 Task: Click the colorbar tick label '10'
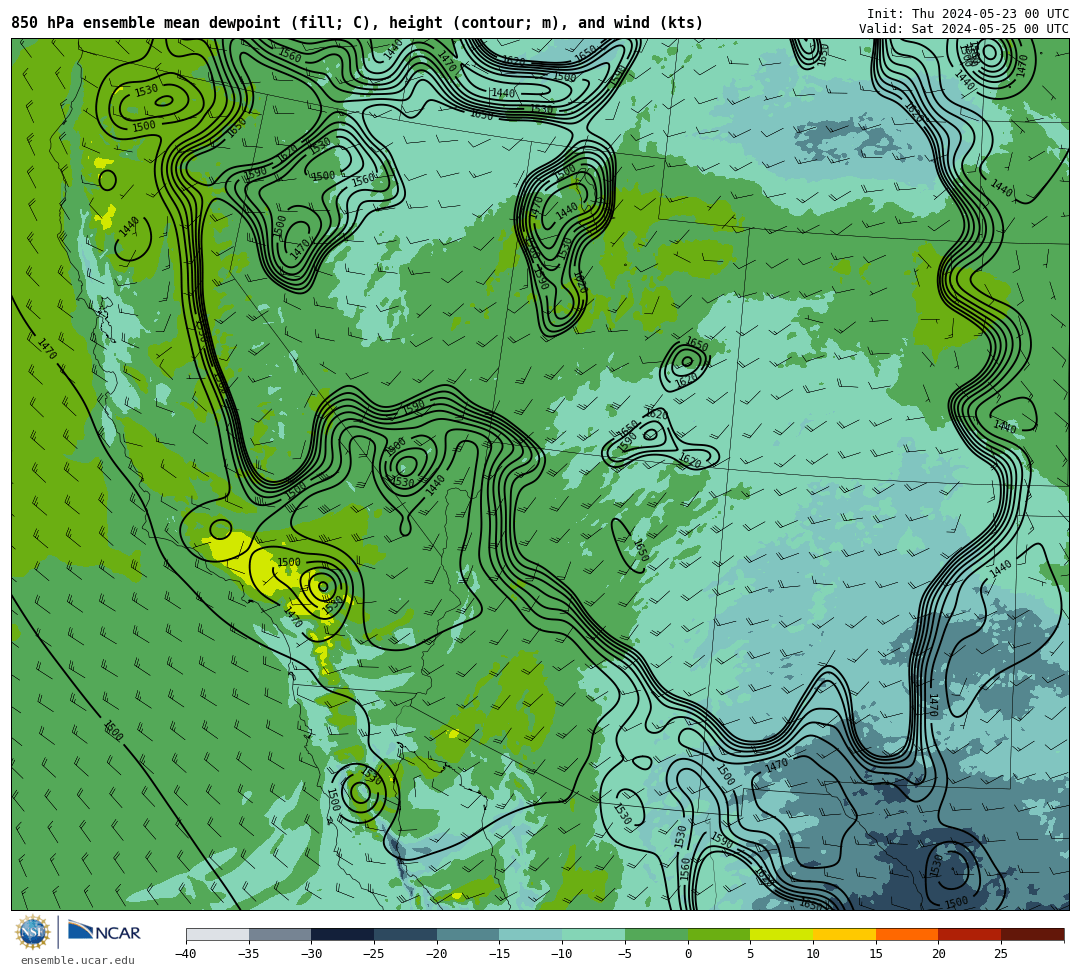click(x=813, y=954)
